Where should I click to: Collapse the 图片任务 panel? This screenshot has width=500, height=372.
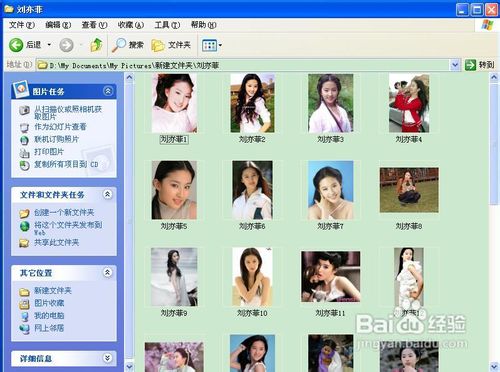pos(108,91)
